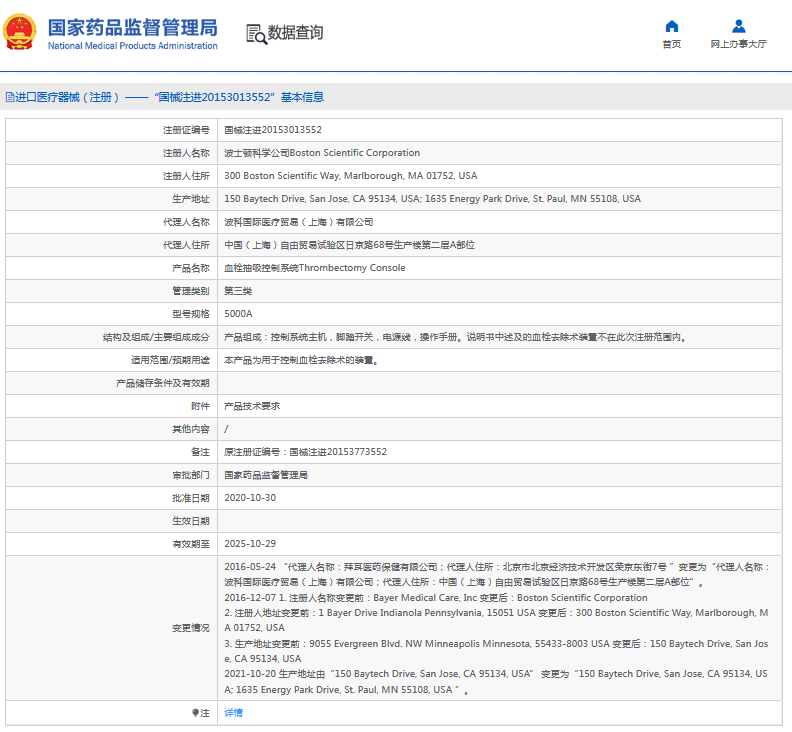This screenshot has height=732, width=792.
Task: Click 波科国际医疗贸易（上海）有限公司 value
Action: coord(299,222)
